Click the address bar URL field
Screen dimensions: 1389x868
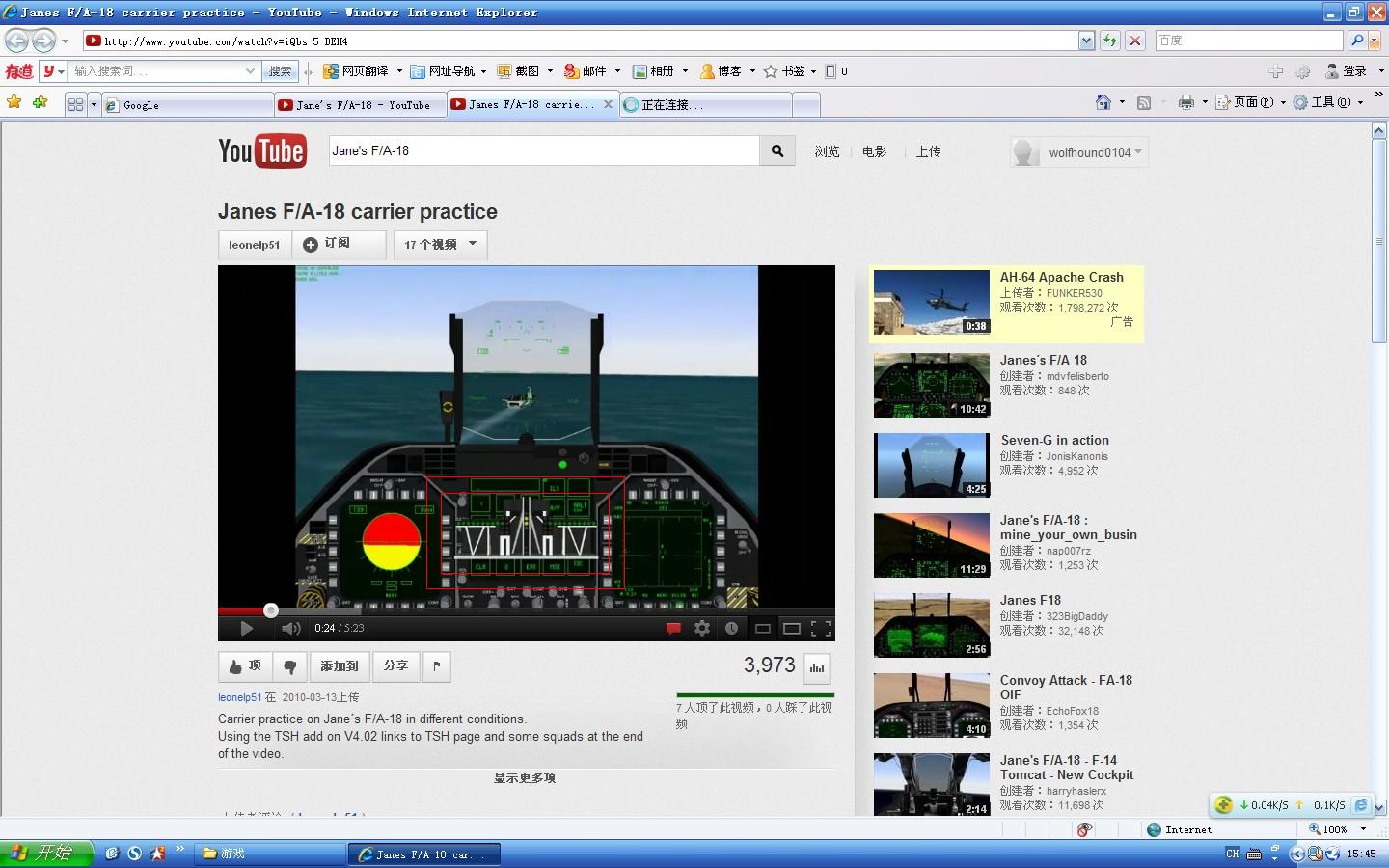click(x=580, y=41)
